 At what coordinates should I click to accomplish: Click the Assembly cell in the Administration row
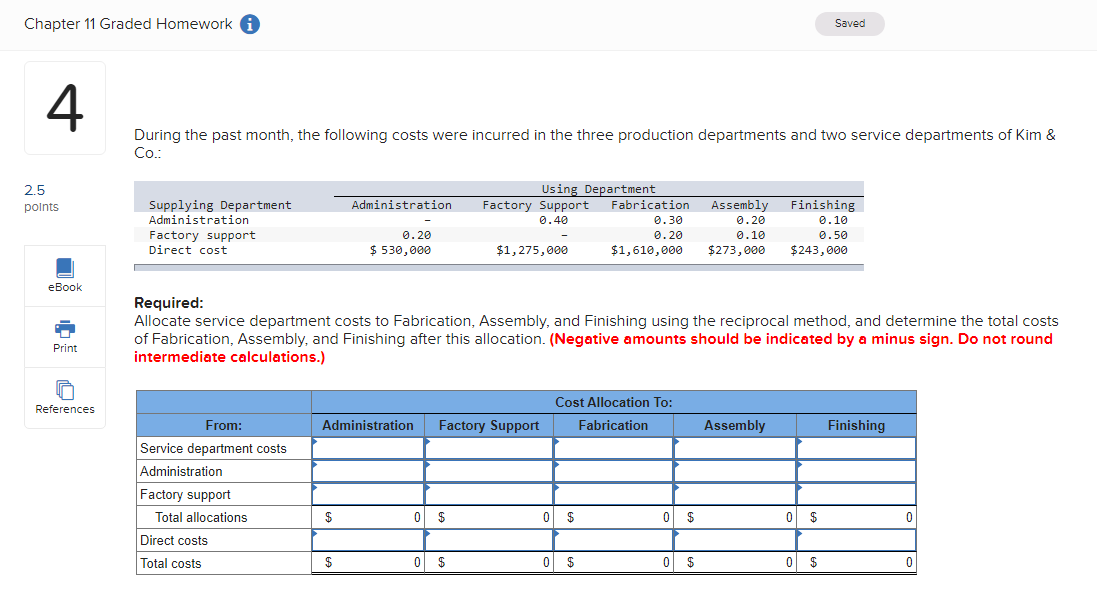pyautogui.click(x=734, y=471)
